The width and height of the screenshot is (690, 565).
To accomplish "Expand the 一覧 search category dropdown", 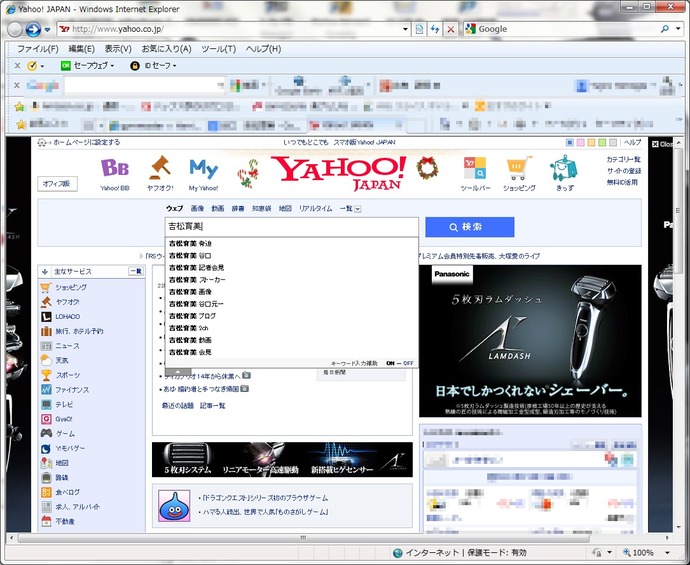I will [x=358, y=209].
